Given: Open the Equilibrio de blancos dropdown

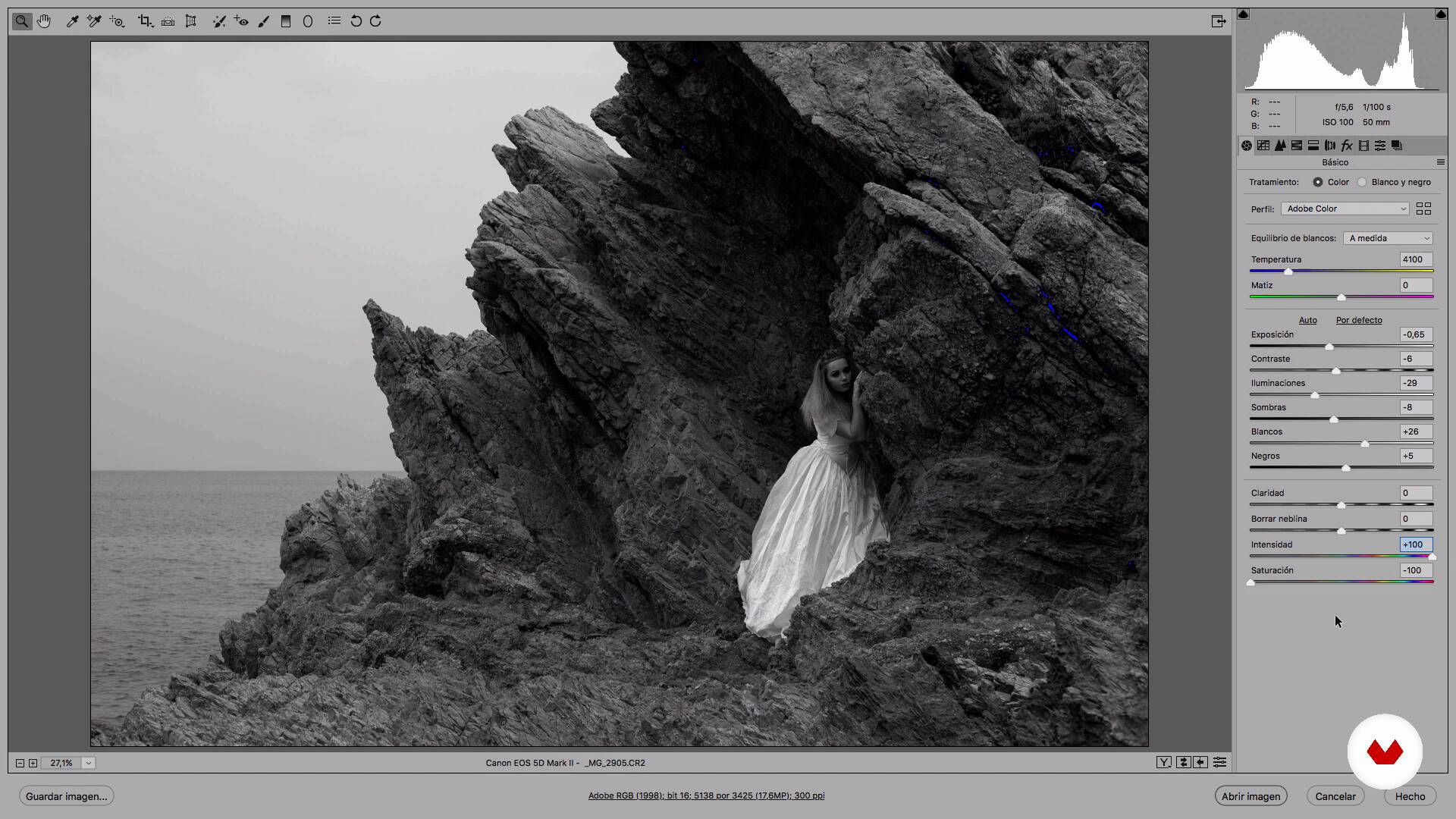Looking at the screenshot, I should pos(1388,238).
